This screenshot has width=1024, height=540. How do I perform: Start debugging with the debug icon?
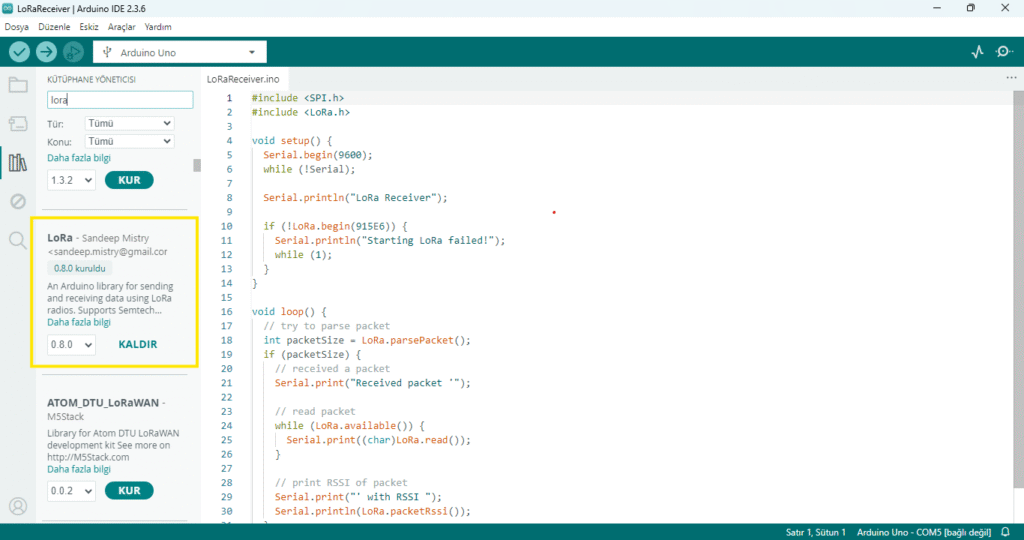73,52
